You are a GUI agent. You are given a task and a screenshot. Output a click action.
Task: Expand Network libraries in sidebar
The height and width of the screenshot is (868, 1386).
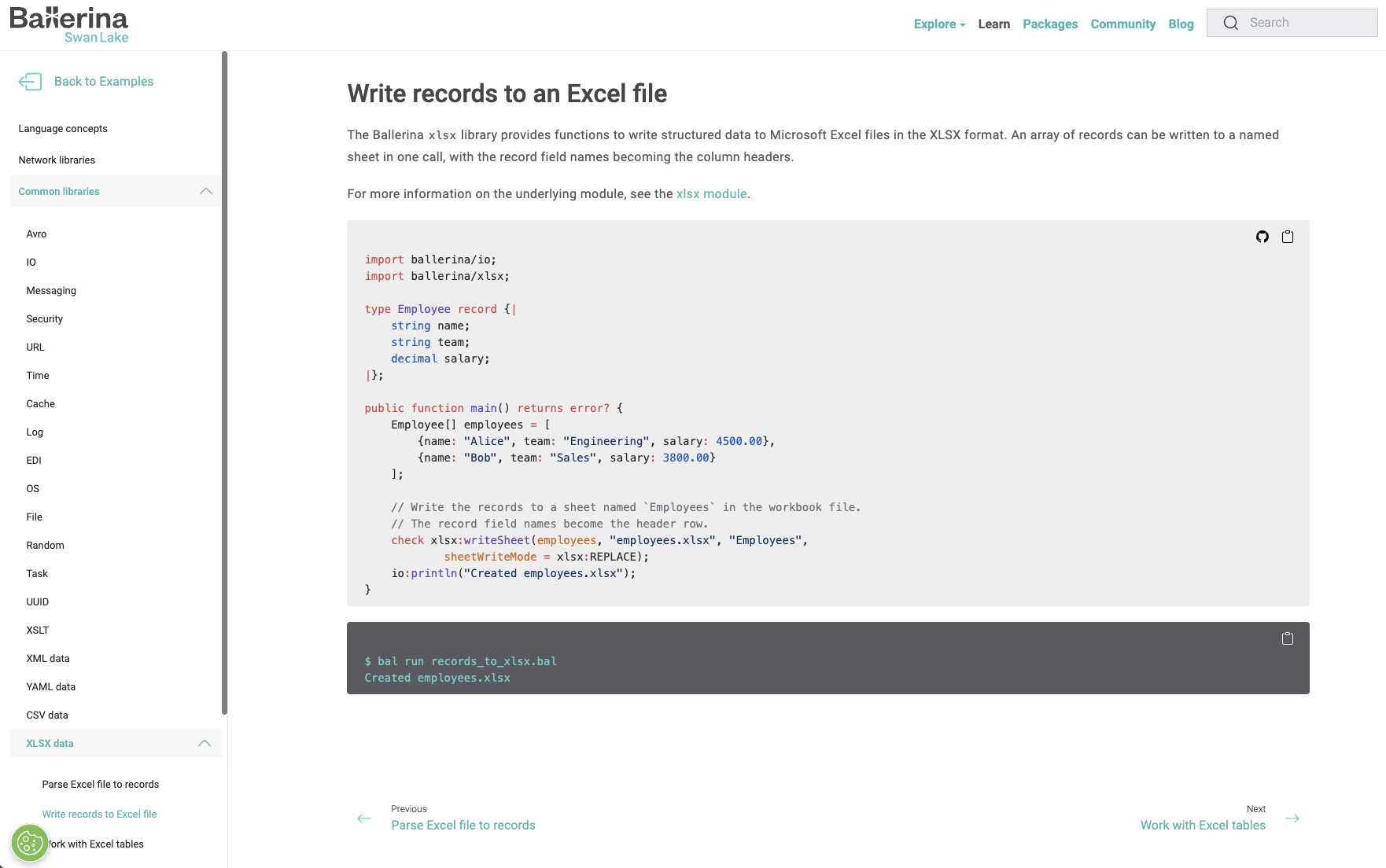click(x=57, y=160)
